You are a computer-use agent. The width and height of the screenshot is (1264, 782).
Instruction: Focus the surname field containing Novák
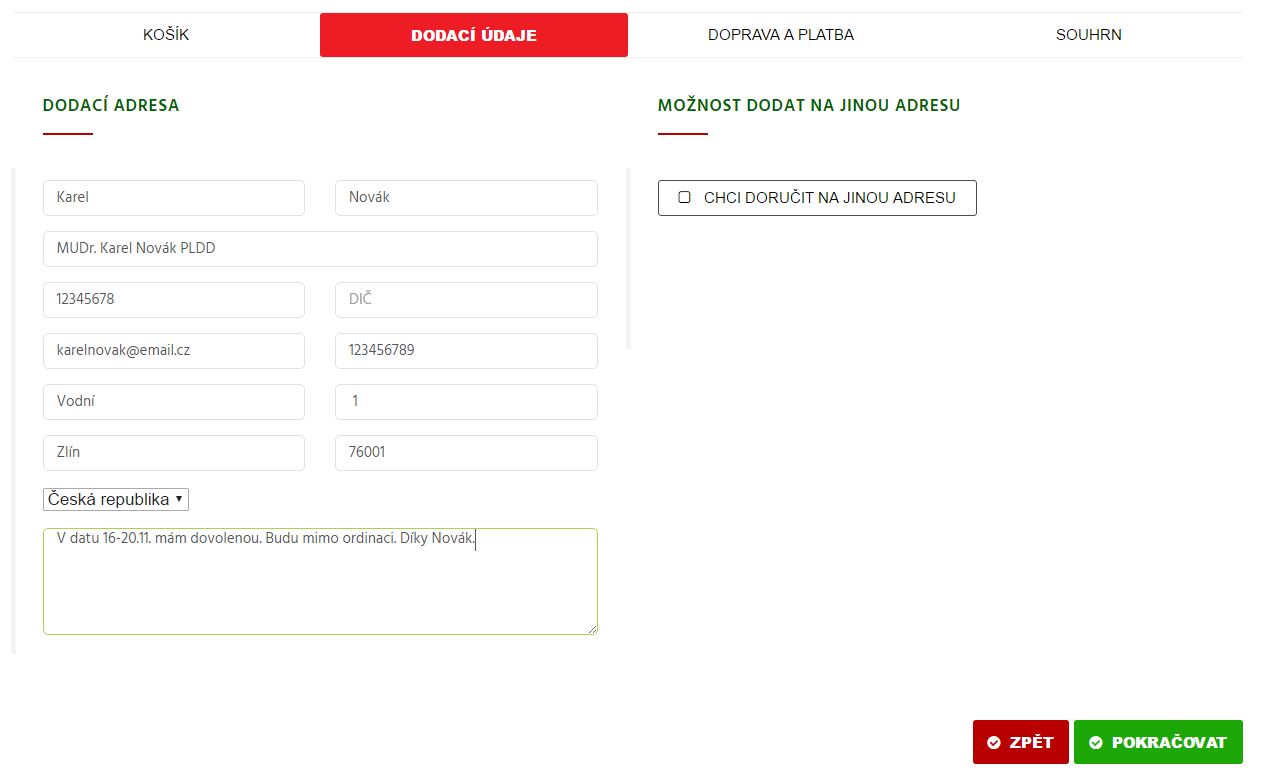466,198
